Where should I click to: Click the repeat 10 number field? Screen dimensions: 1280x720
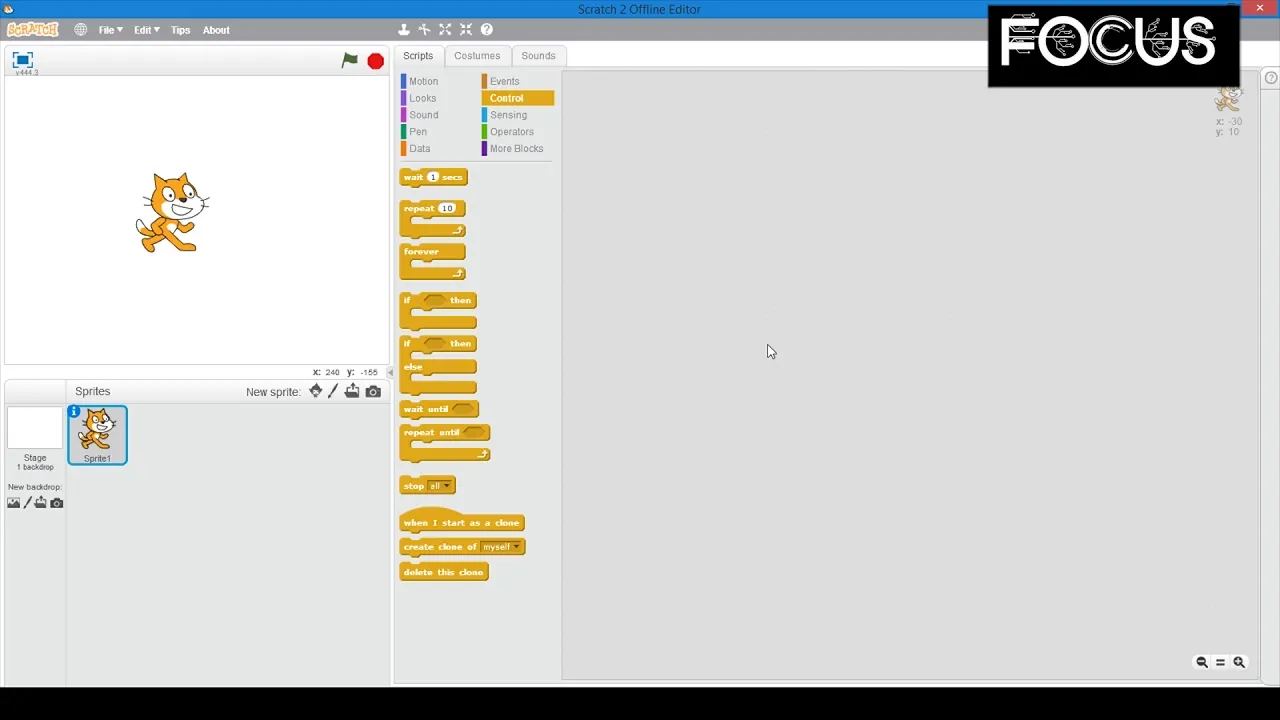point(446,208)
